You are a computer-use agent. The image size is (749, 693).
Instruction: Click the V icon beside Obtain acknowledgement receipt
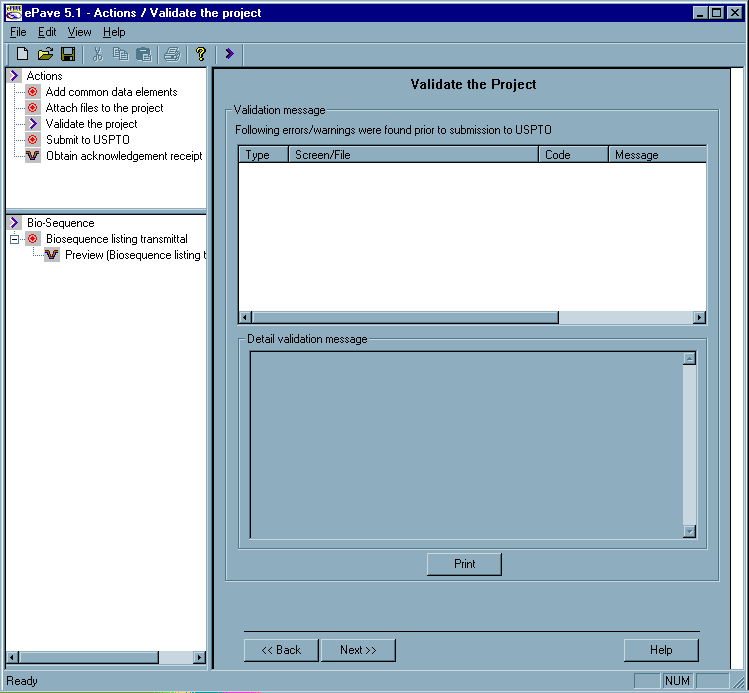pos(32,156)
